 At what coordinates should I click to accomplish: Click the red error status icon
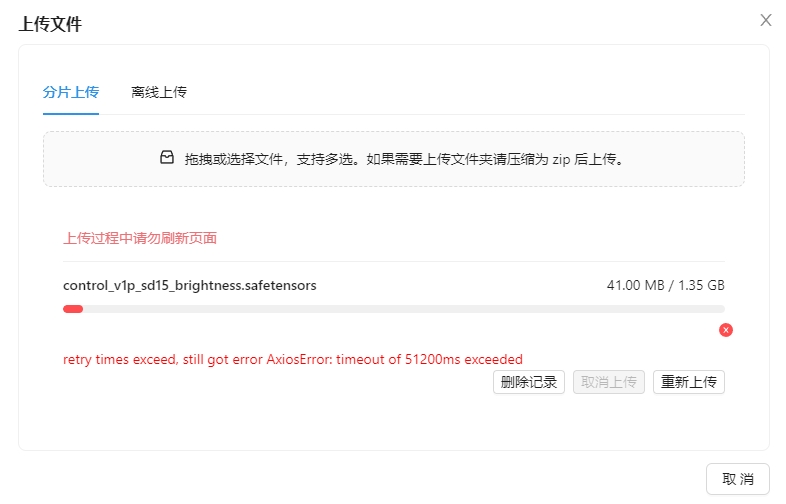point(725,330)
